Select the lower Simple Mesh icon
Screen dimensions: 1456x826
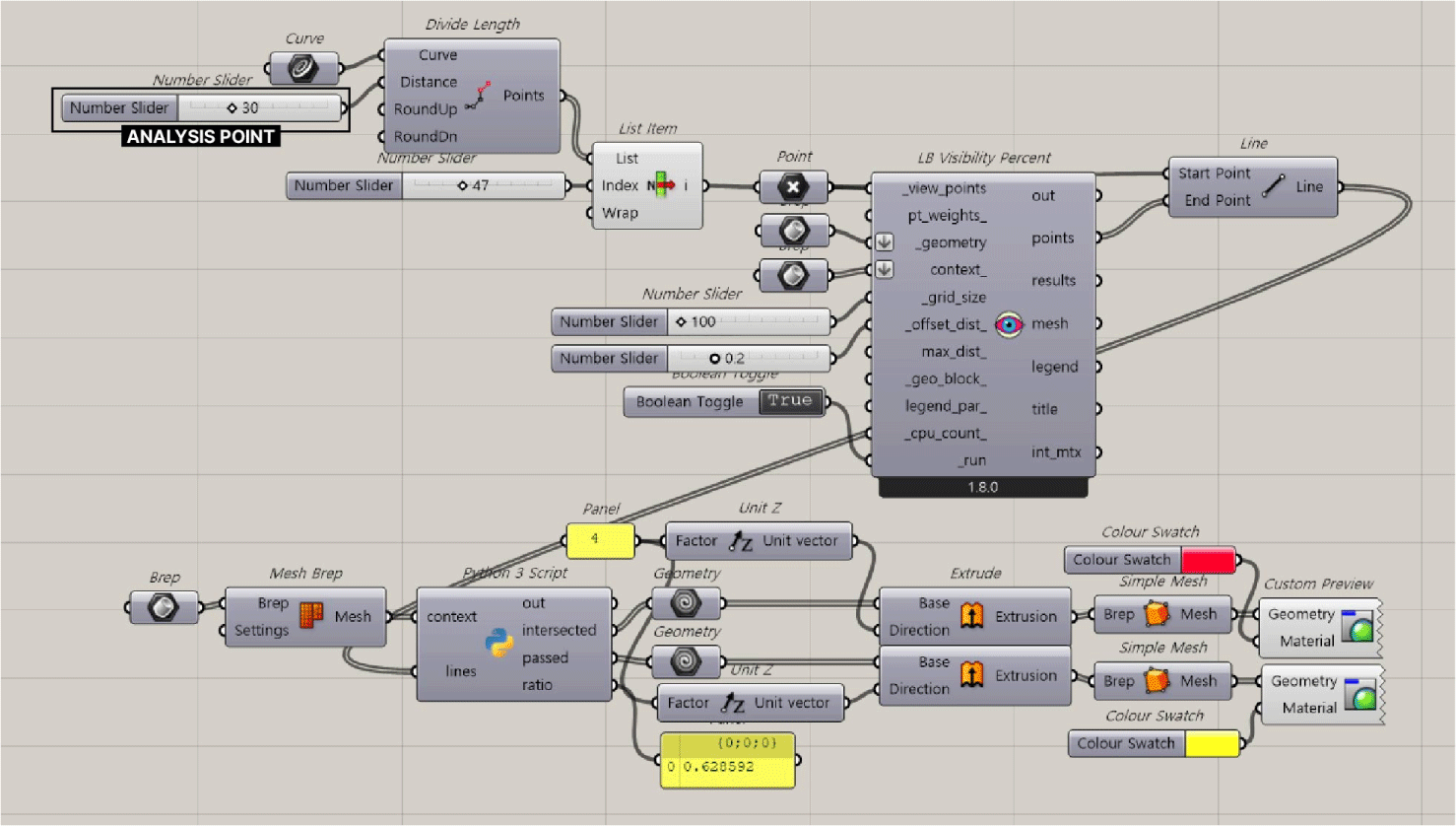pyautogui.click(x=1158, y=681)
